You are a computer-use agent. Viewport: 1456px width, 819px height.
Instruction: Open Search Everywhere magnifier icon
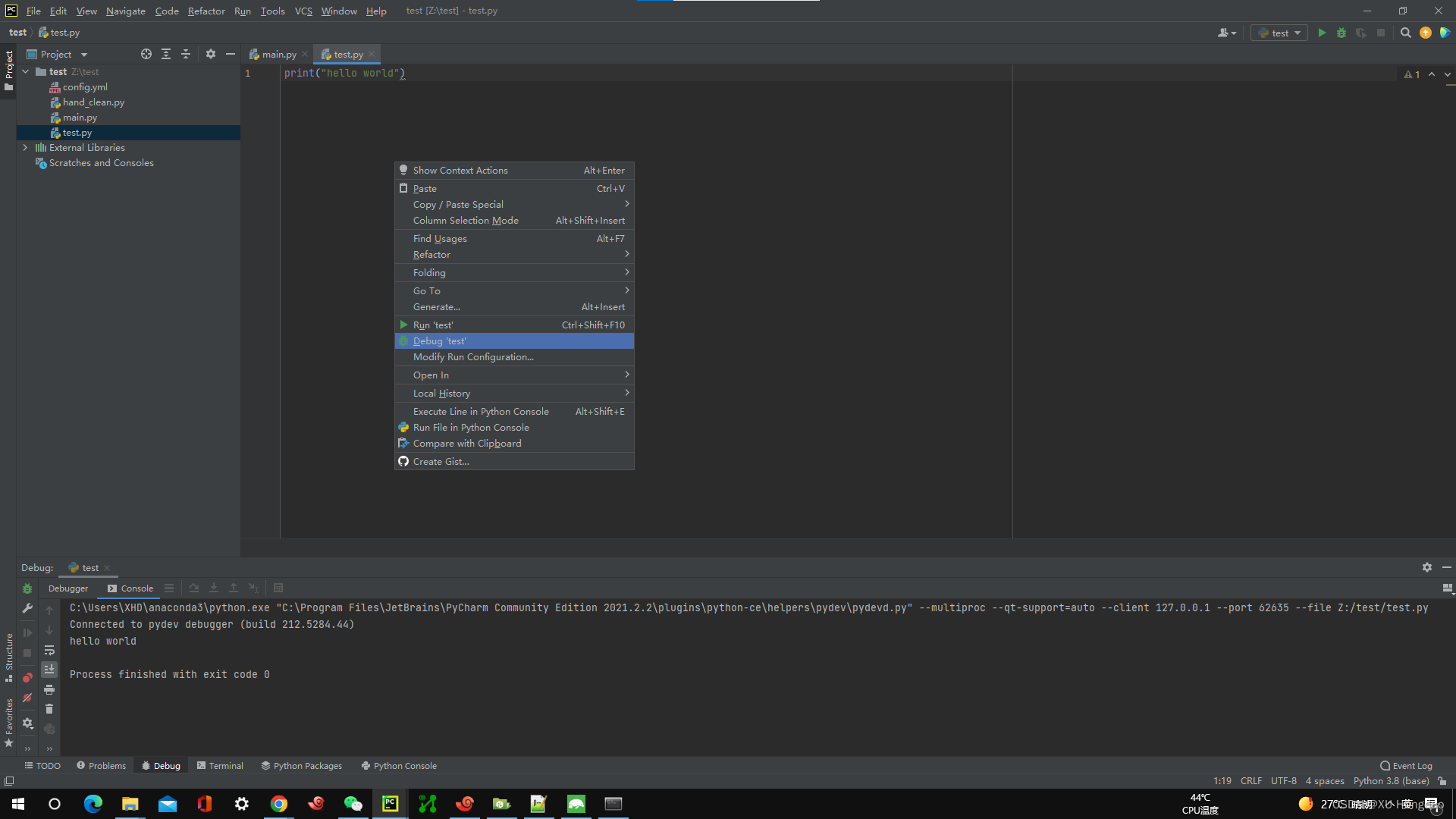point(1405,33)
